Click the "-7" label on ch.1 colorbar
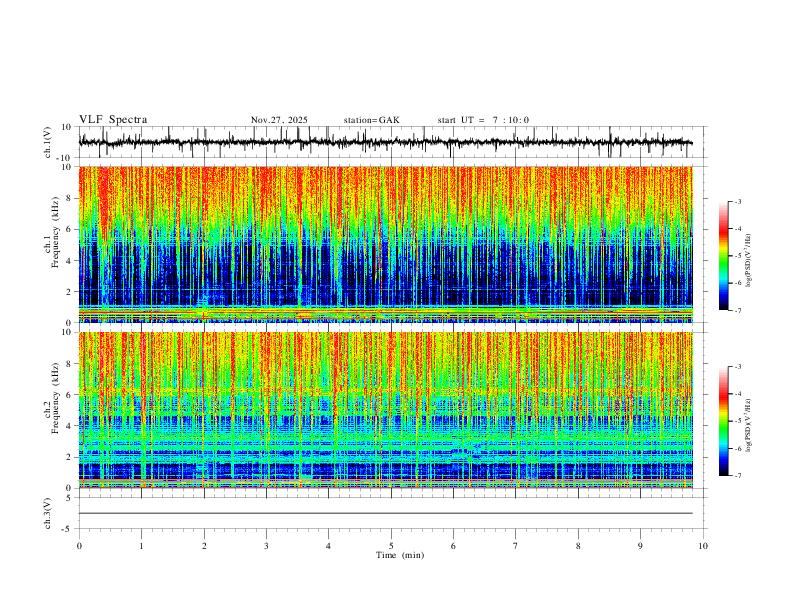This screenshot has width=792, height=612. (x=738, y=311)
